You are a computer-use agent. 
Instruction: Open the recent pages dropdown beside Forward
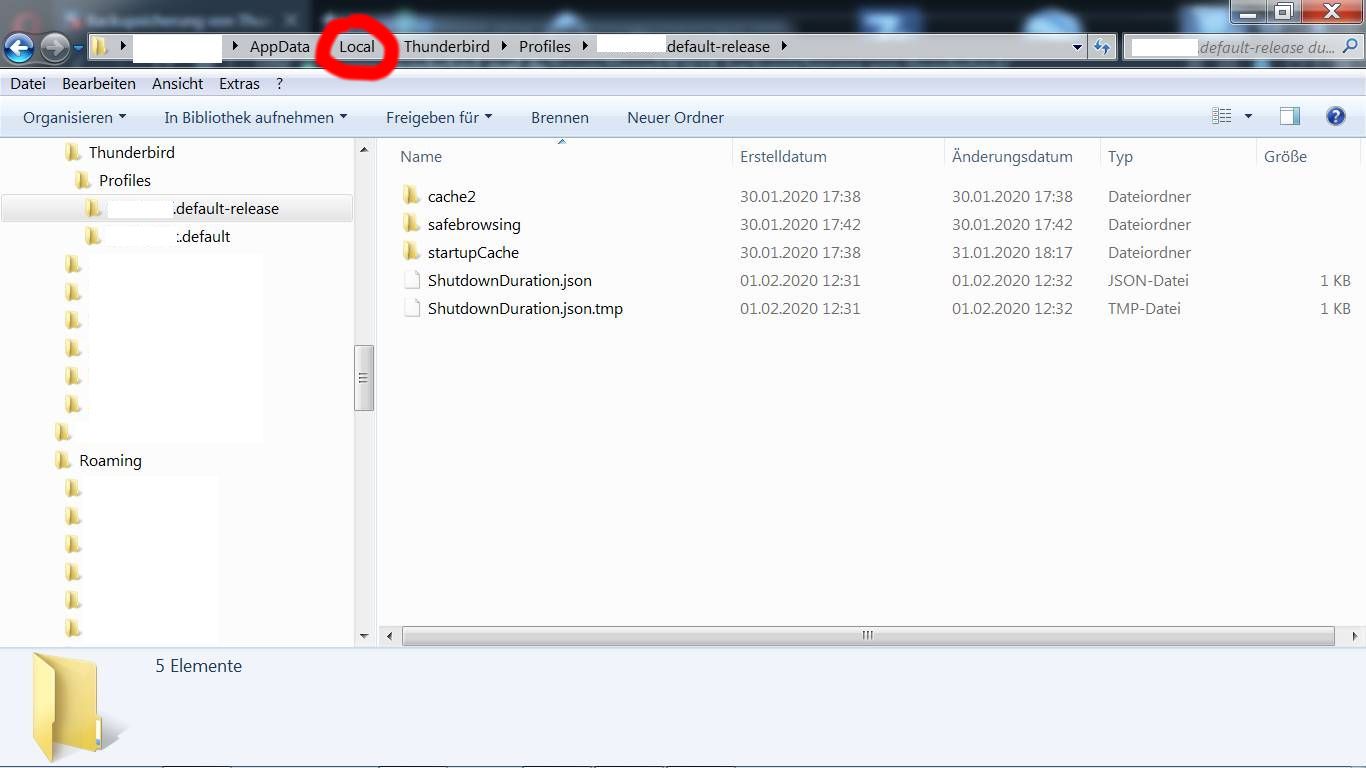[78, 48]
